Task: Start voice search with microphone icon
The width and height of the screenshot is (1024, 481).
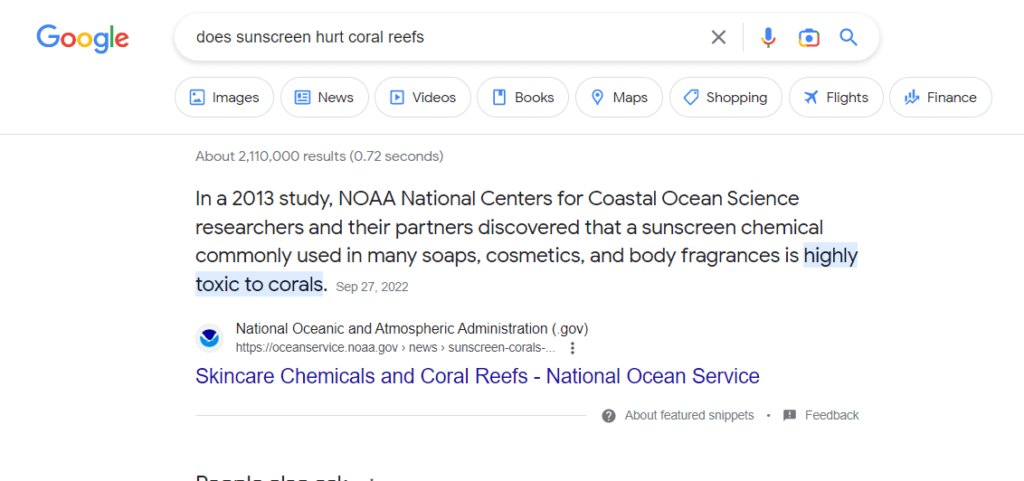Action: click(769, 38)
